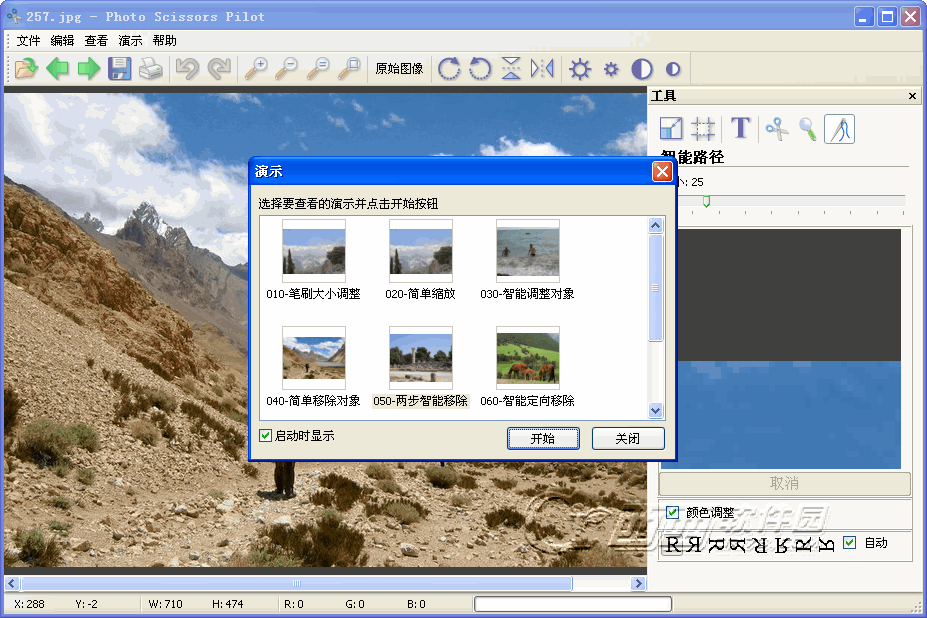Image resolution: width=927 pixels, height=618 pixels.
Task: Go to next image with green right arrow
Action: pyautogui.click(x=89, y=69)
